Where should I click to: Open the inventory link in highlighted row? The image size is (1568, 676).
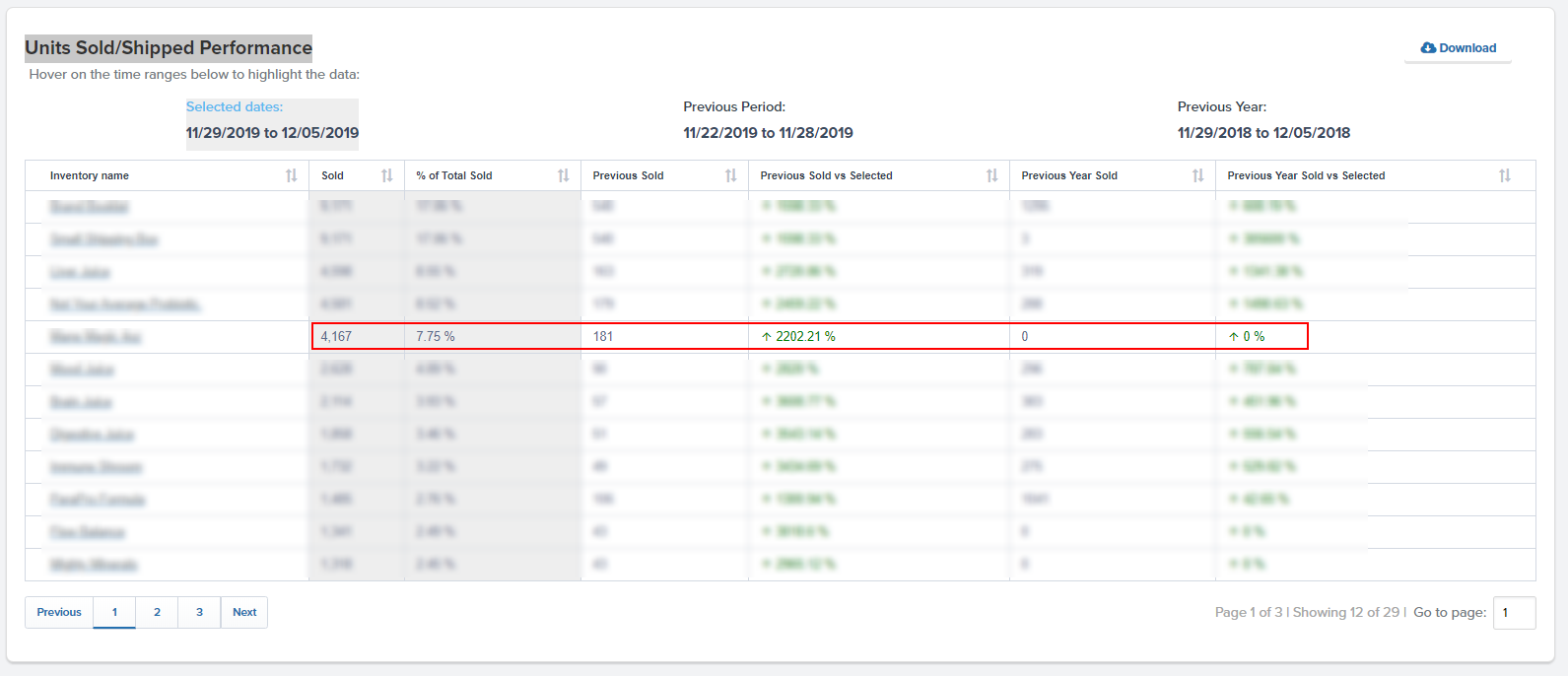coord(96,337)
